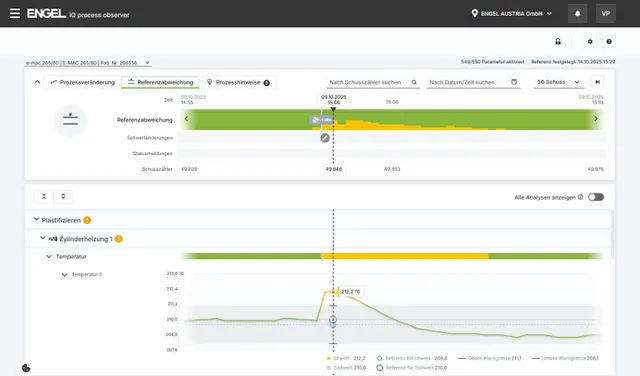
Task: Click the blue reference circle marker on chart
Action: (x=333, y=325)
